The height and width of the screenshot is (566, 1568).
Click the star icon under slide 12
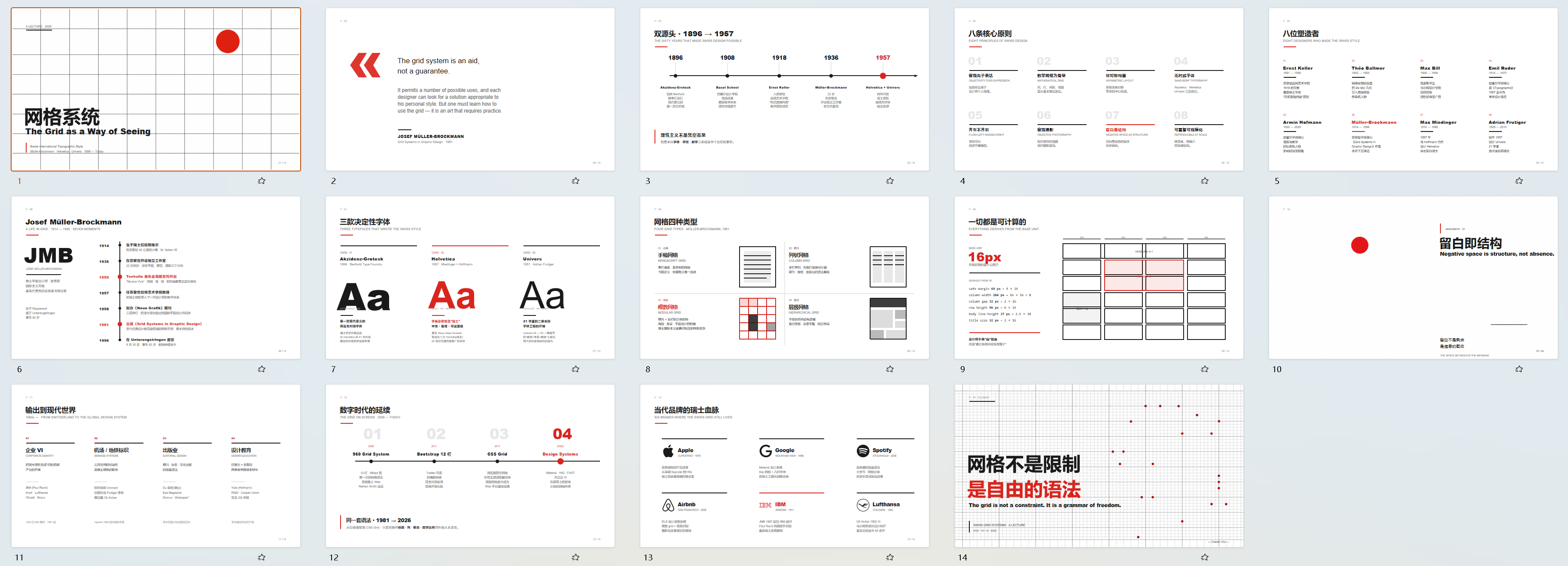tap(575, 557)
